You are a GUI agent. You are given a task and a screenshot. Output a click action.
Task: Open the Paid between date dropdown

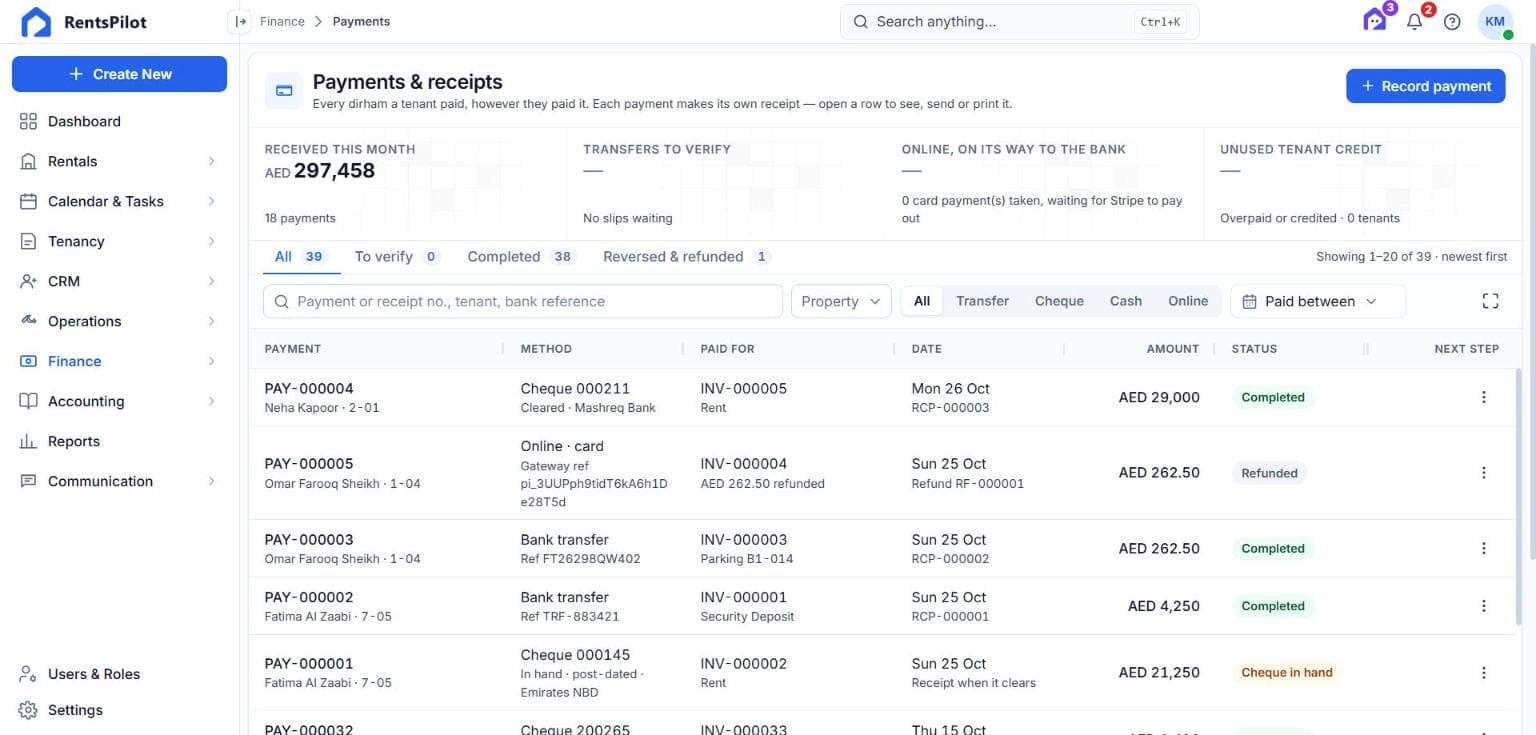(1317, 301)
